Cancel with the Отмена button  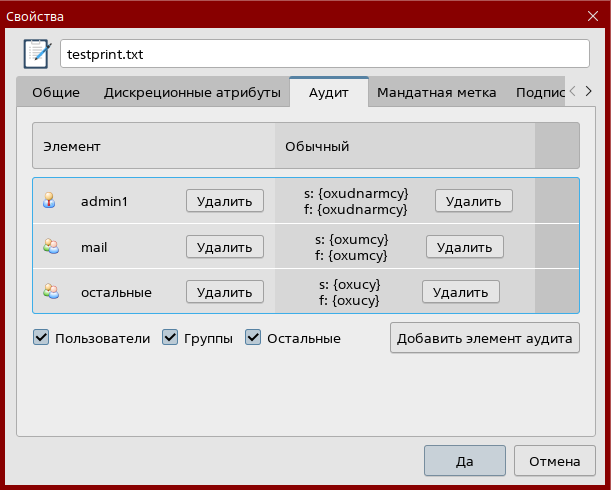coord(554,461)
